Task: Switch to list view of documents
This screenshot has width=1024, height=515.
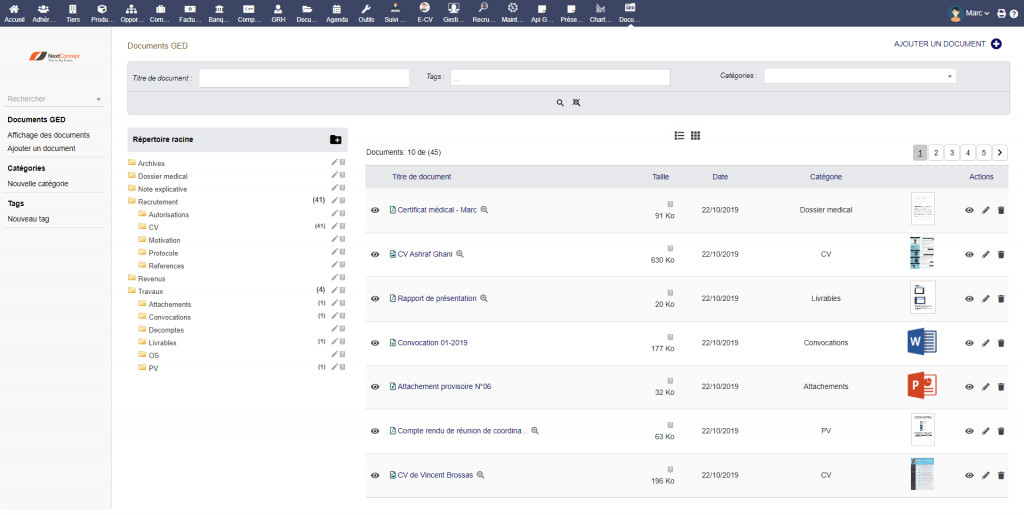Action: pyautogui.click(x=679, y=135)
